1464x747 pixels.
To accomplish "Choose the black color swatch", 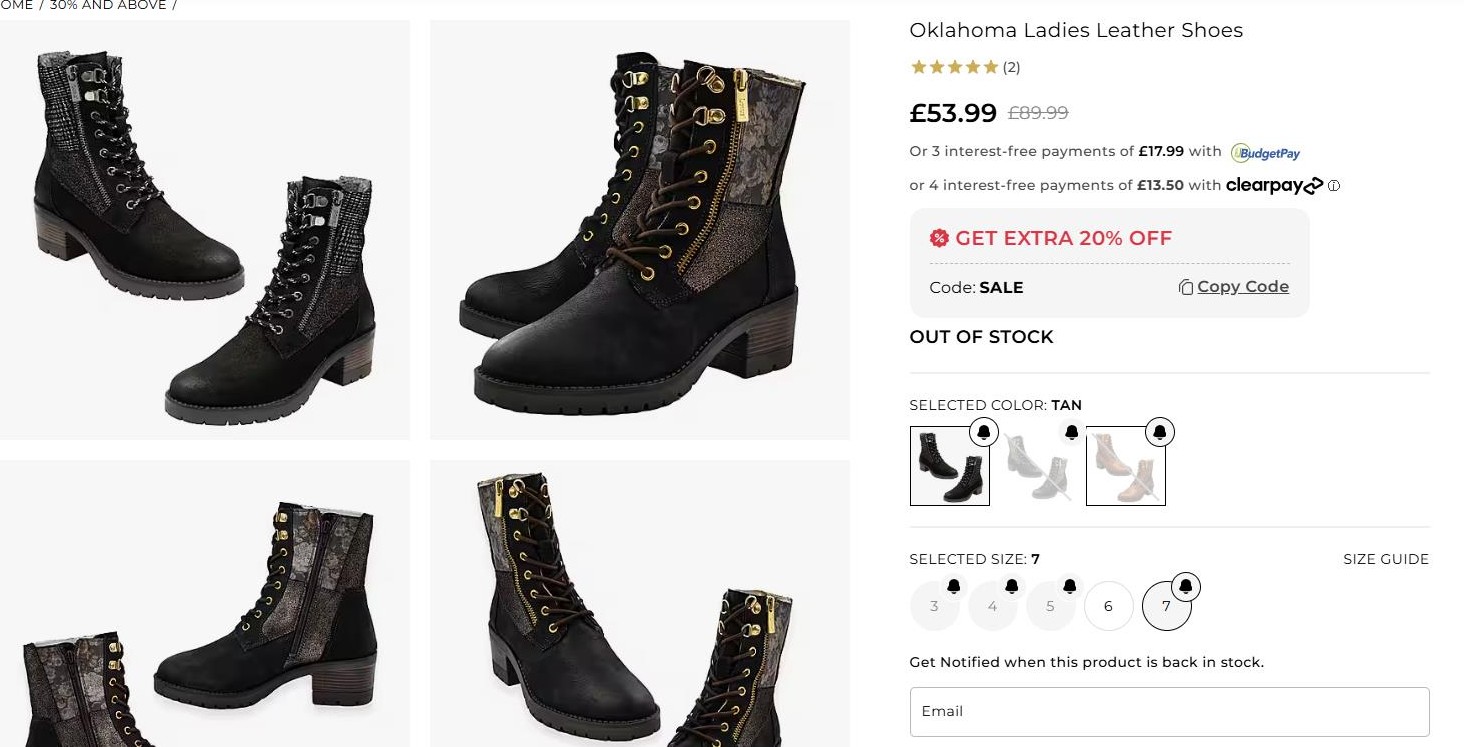I will point(949,466).
